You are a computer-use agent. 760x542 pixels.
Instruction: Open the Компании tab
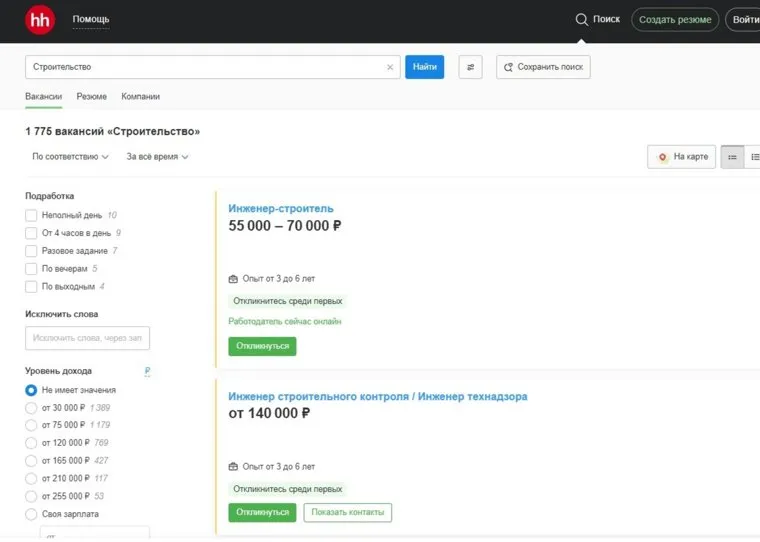click(x=140, y=97)
